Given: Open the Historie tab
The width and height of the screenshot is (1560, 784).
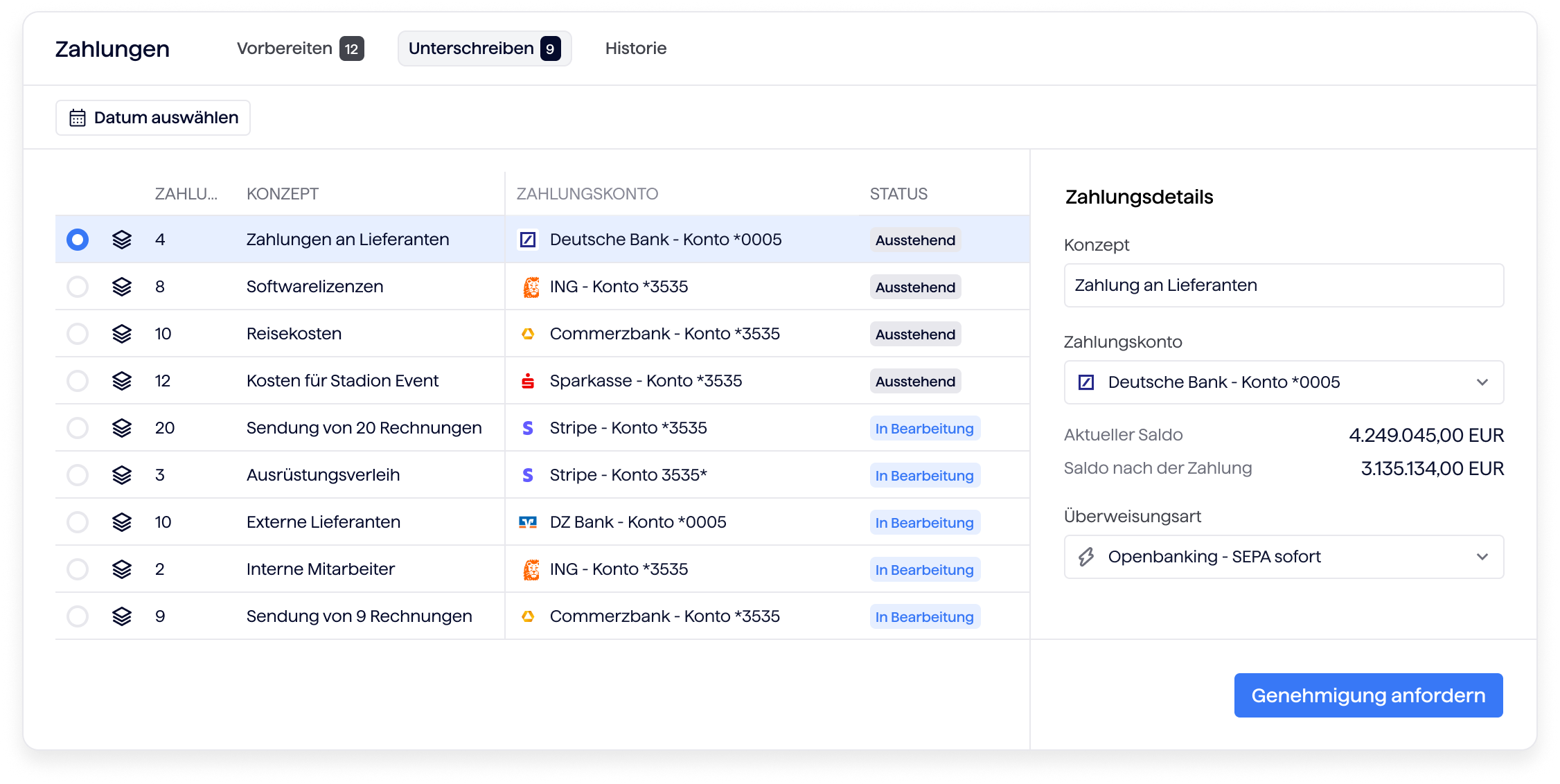Looking at the screenshot, I should click(x=635, y=48).
